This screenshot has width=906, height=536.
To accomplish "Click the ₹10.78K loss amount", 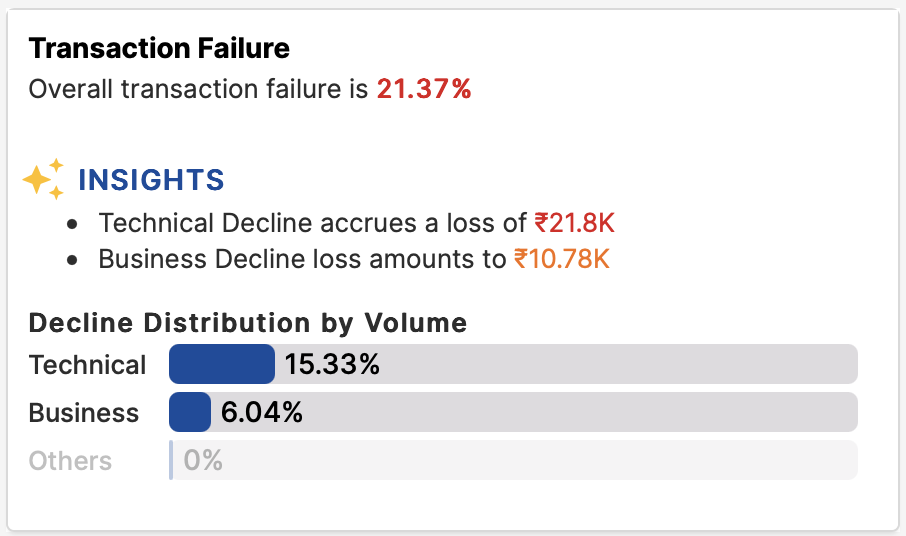I will point(561,260).
